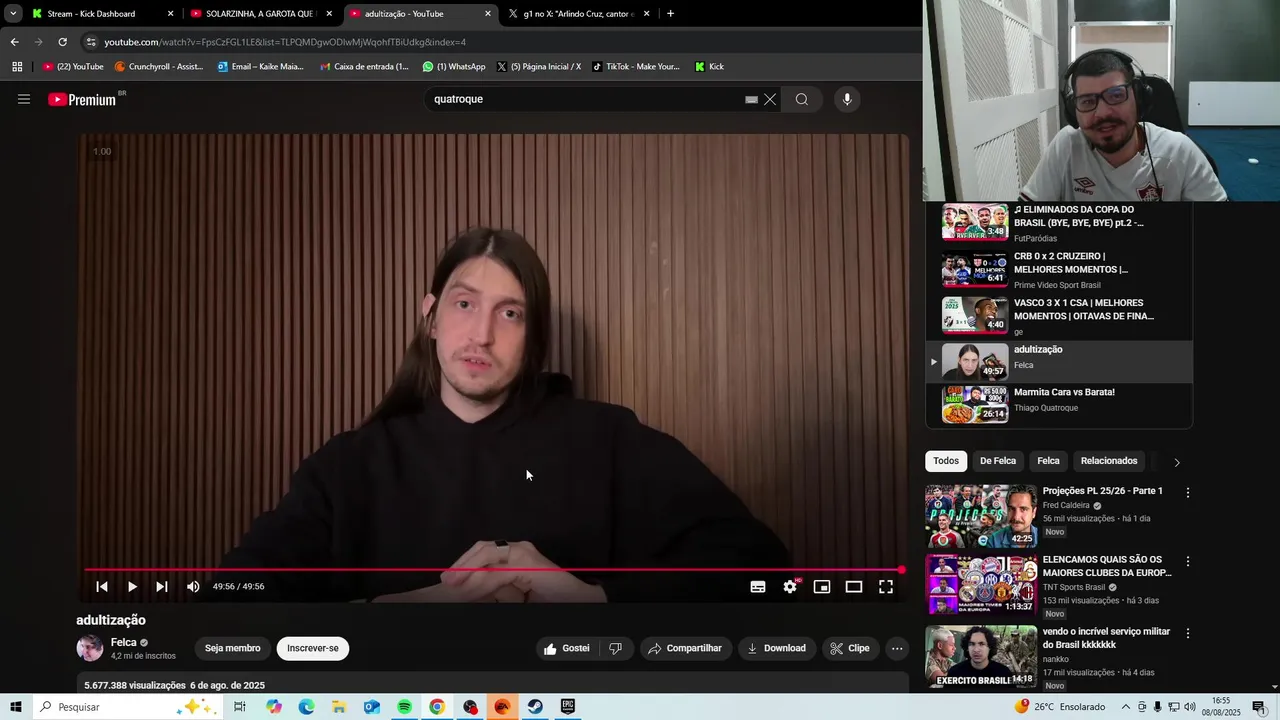
Task: Open Chrome tab search dropdown
Action: pyautogui.click(x=13, y=14)
